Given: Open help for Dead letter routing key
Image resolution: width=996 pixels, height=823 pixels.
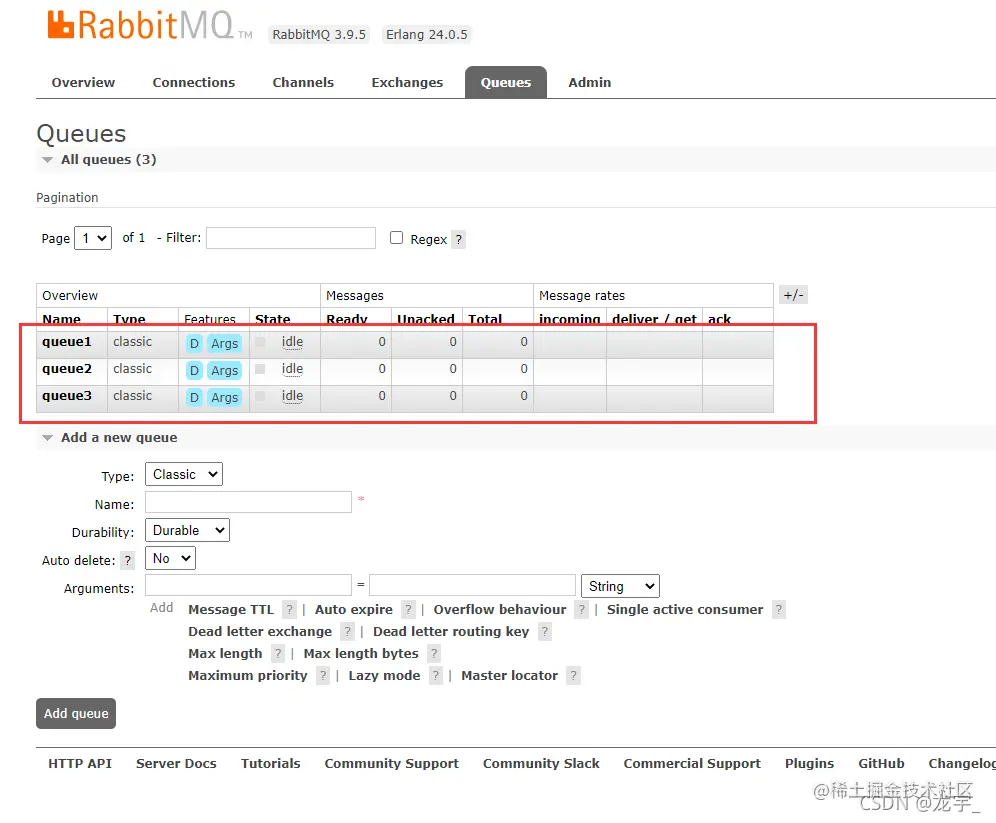Looking at the screenshot, I should click(544, 632).
